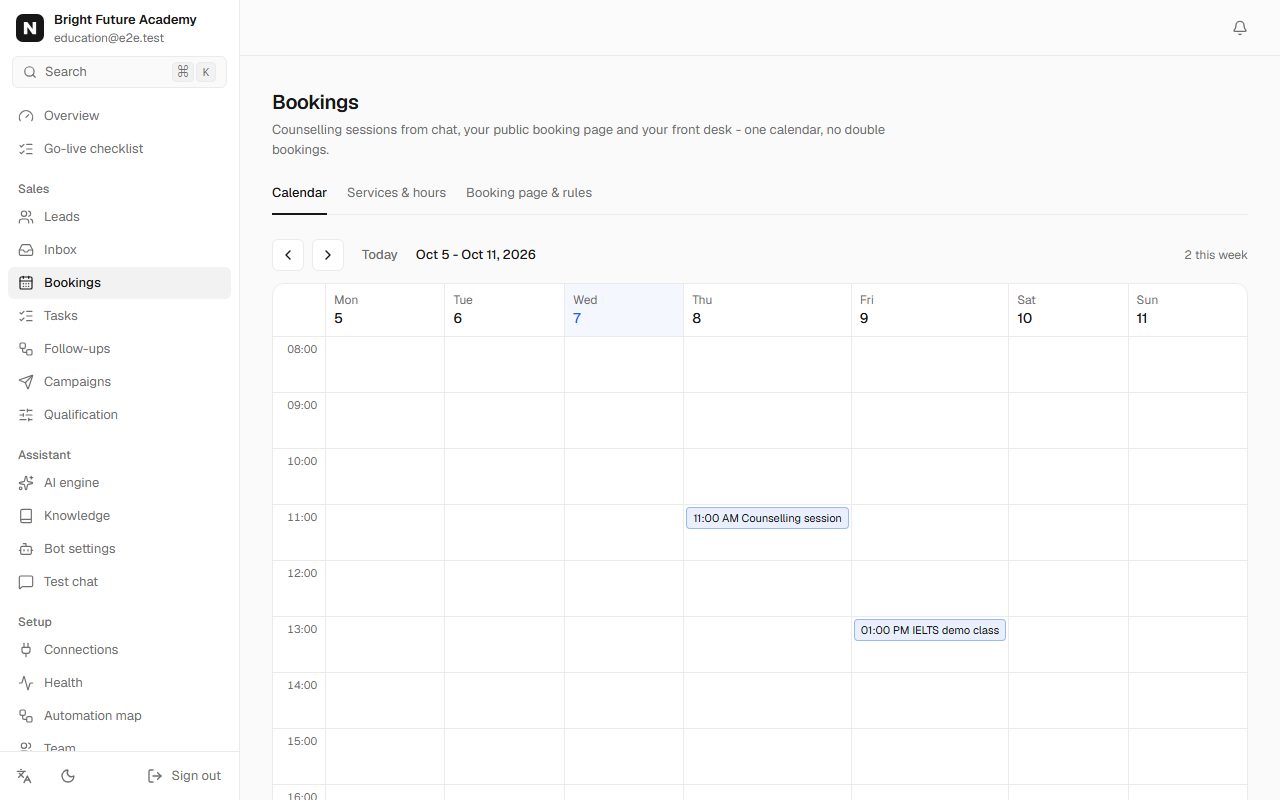Open the Tasks page
The image size is (1280, 800).
[119, 316]
